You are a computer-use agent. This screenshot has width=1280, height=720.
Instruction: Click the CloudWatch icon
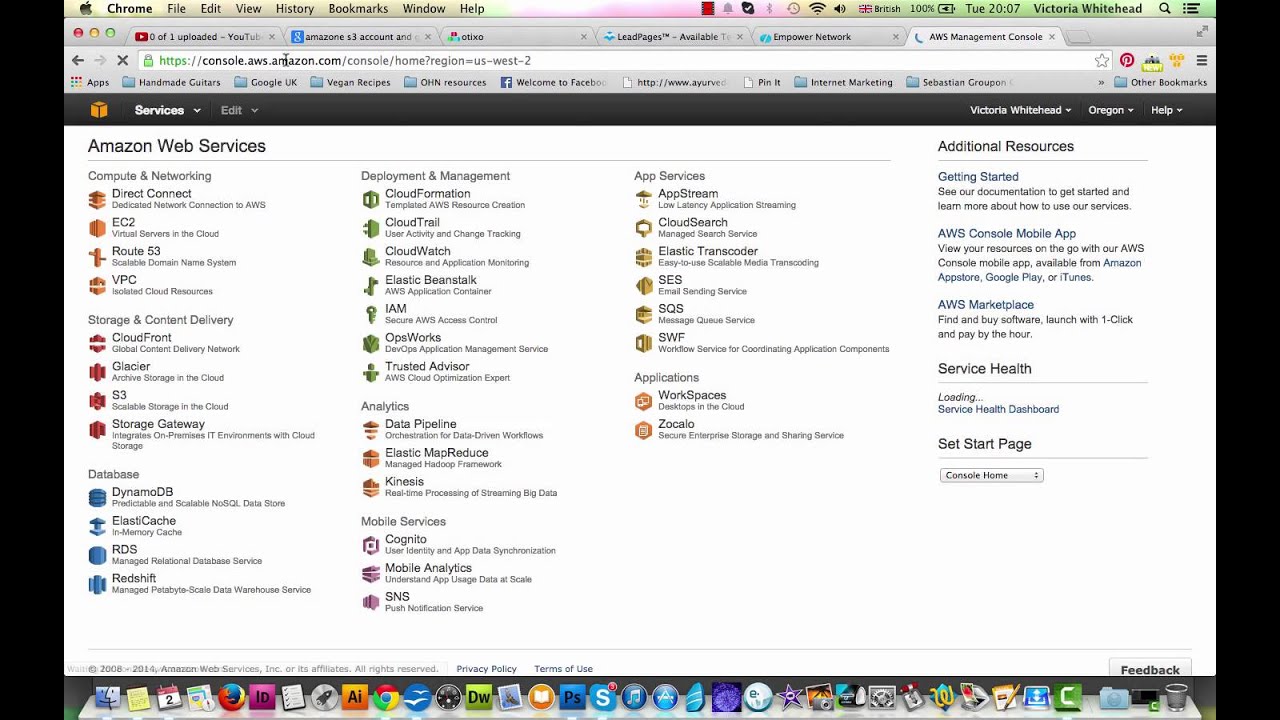pos(370,257)
